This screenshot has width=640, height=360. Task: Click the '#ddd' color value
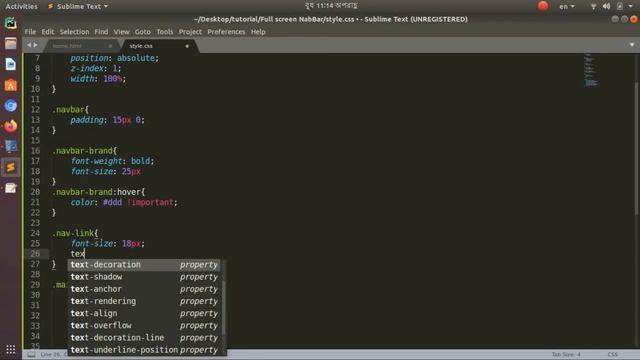click(x=112, y=202)
